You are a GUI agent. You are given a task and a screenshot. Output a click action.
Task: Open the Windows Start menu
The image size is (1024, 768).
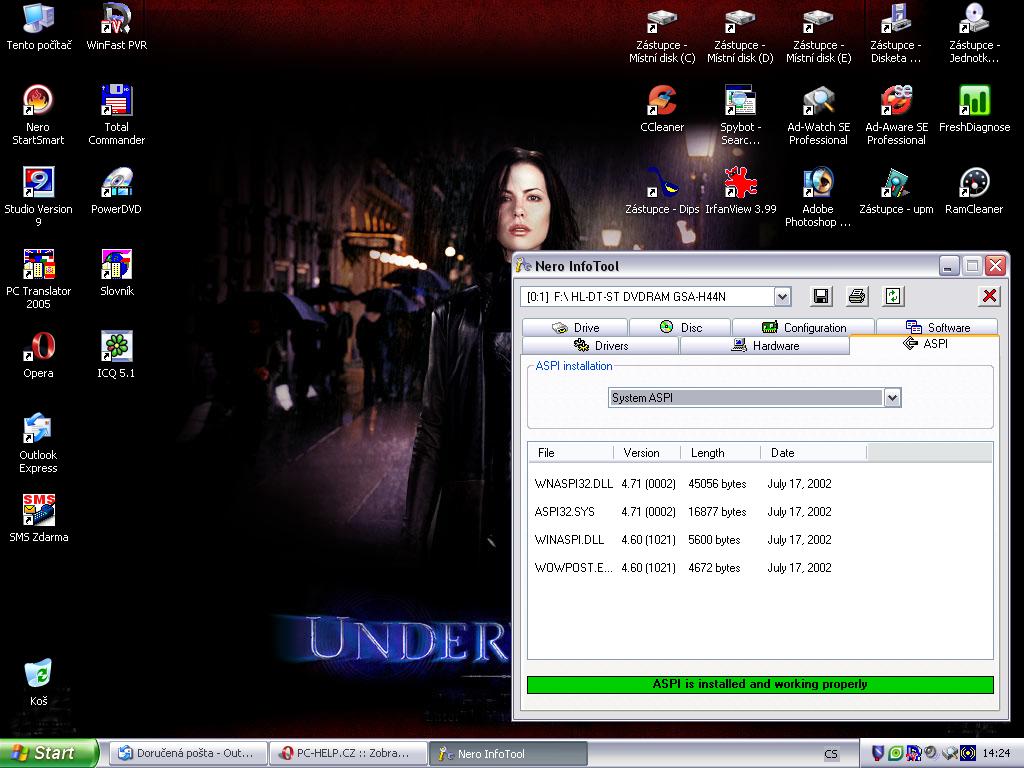[49, 753]
